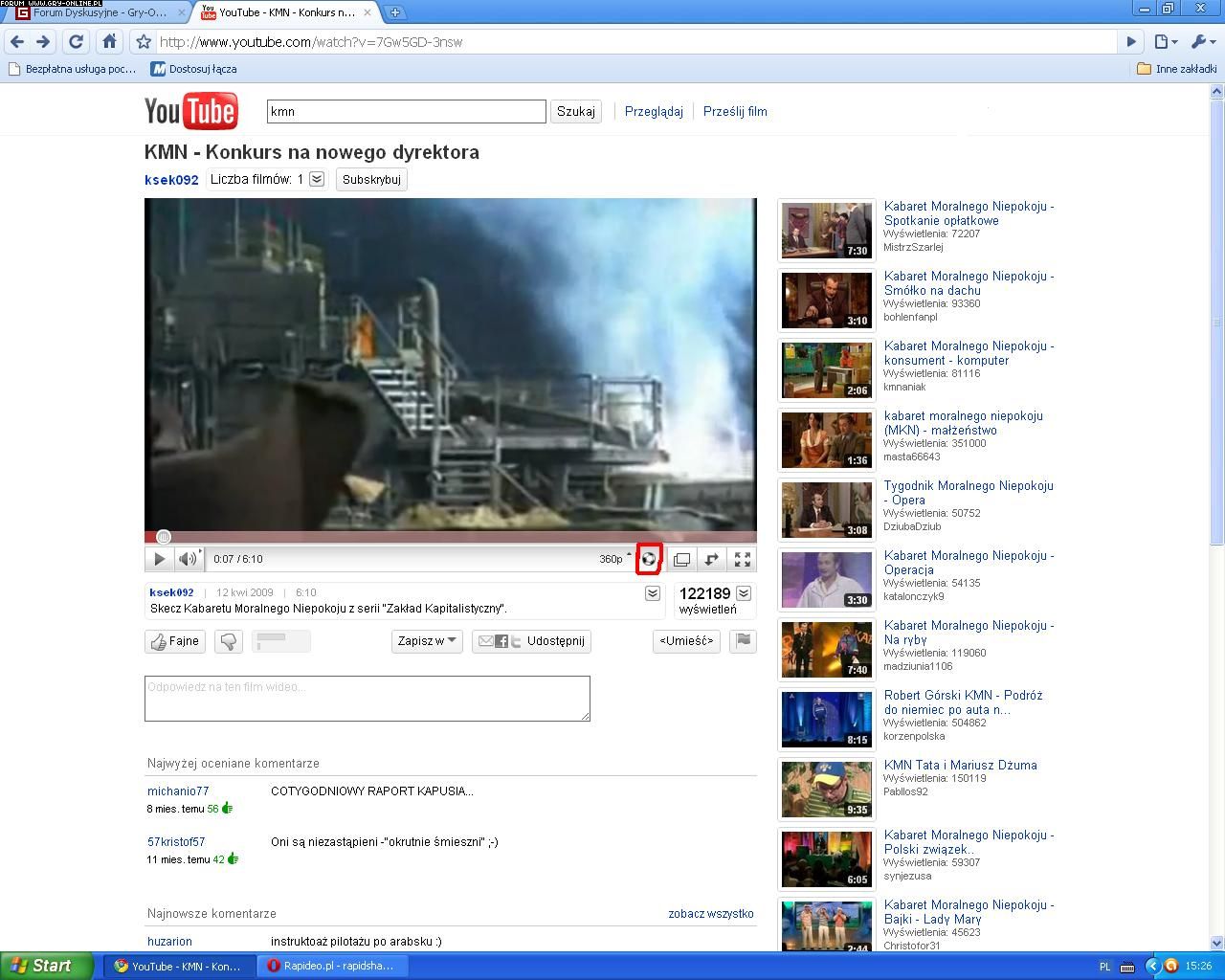Viewport: 1225px width, 980px height.
Task: Open Na ryby video thumbnail
Action: coord(827,650)
